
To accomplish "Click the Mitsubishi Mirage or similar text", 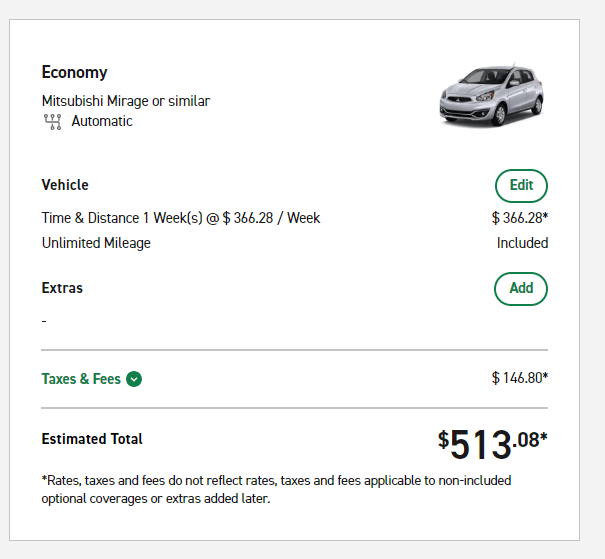I will click(126, 101).
